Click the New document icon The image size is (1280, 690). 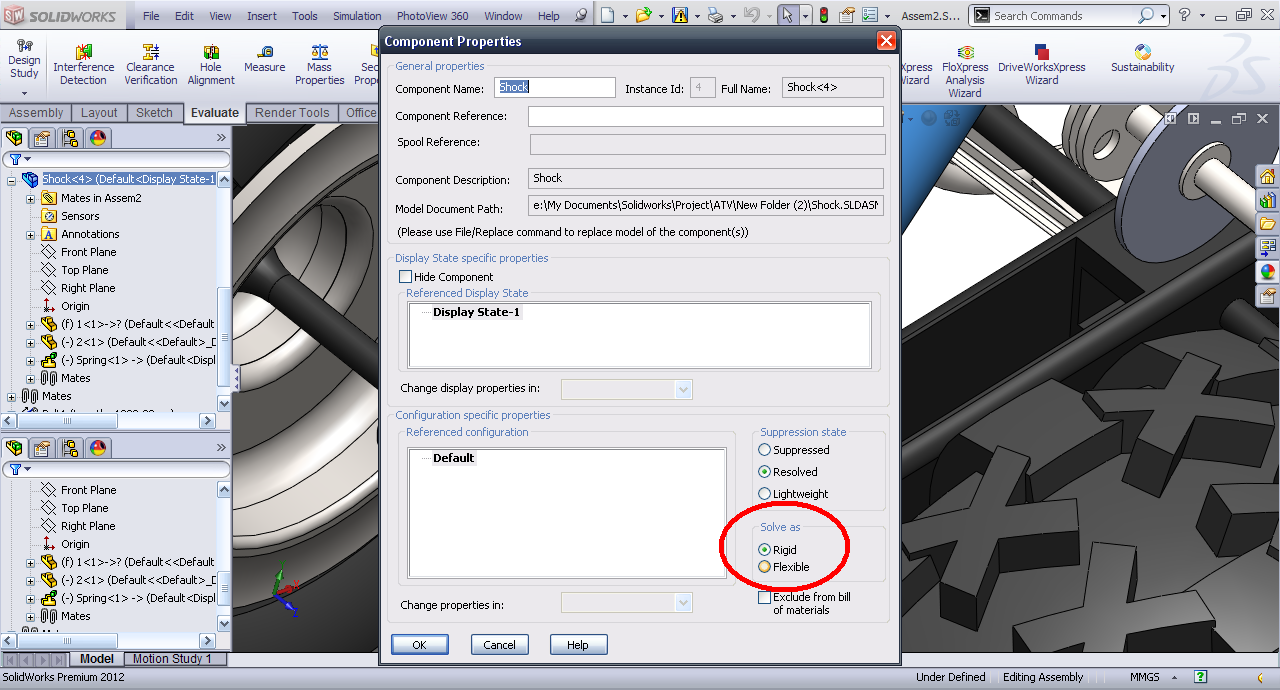607,15
